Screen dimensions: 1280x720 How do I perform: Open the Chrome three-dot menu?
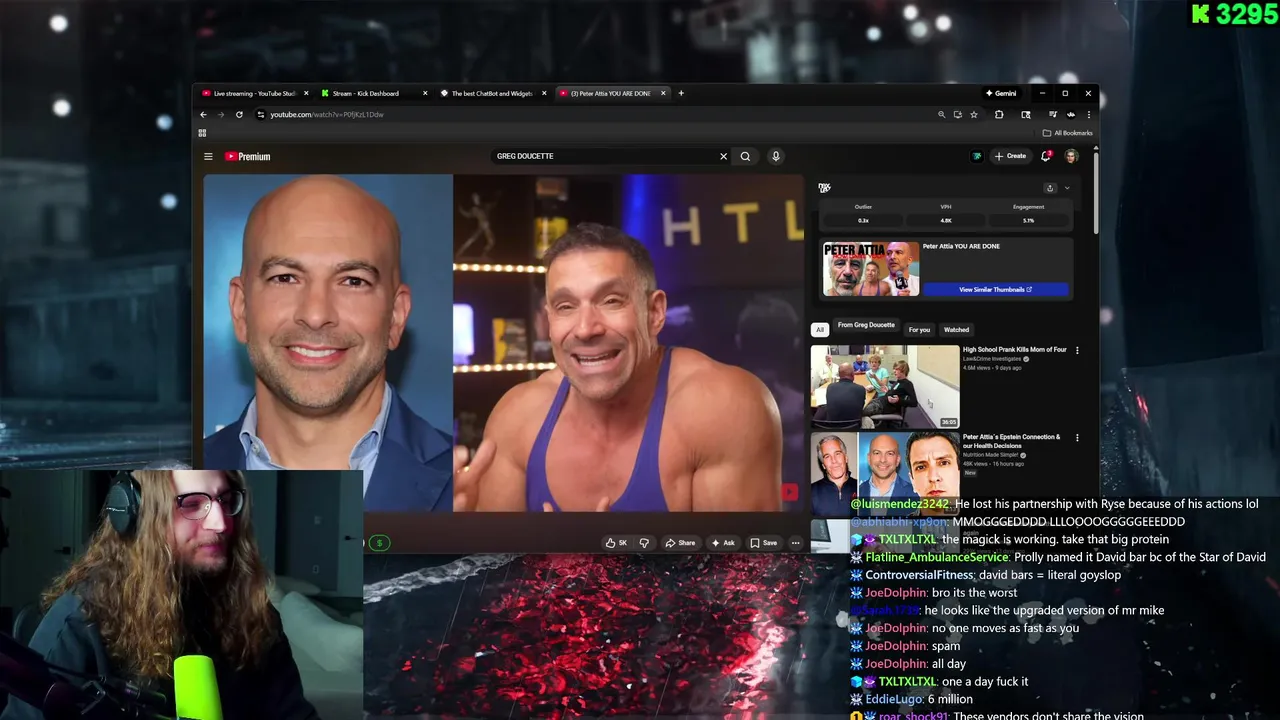pos(1089,114)
